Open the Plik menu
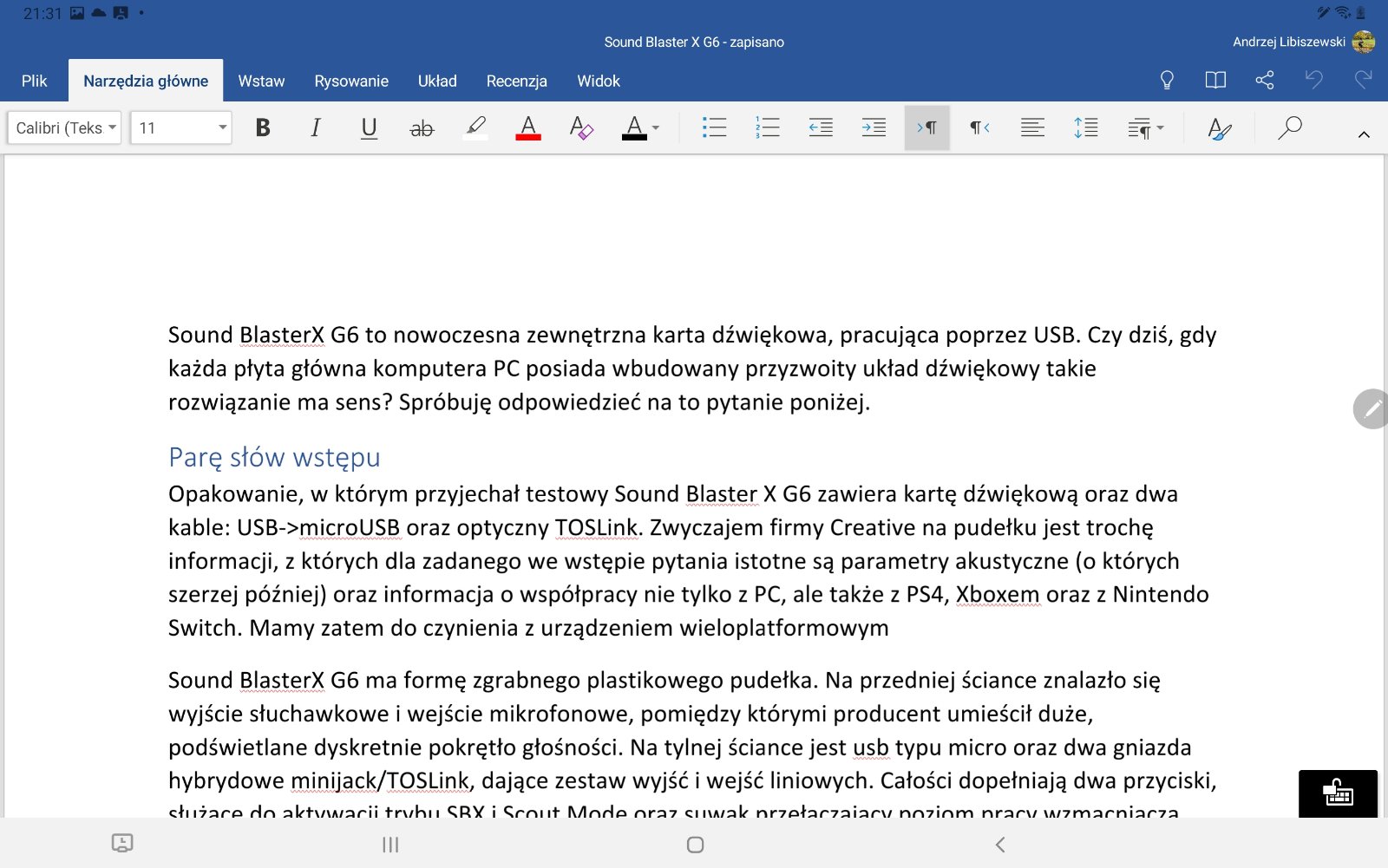1388x868 pixels. coord(34,81)
